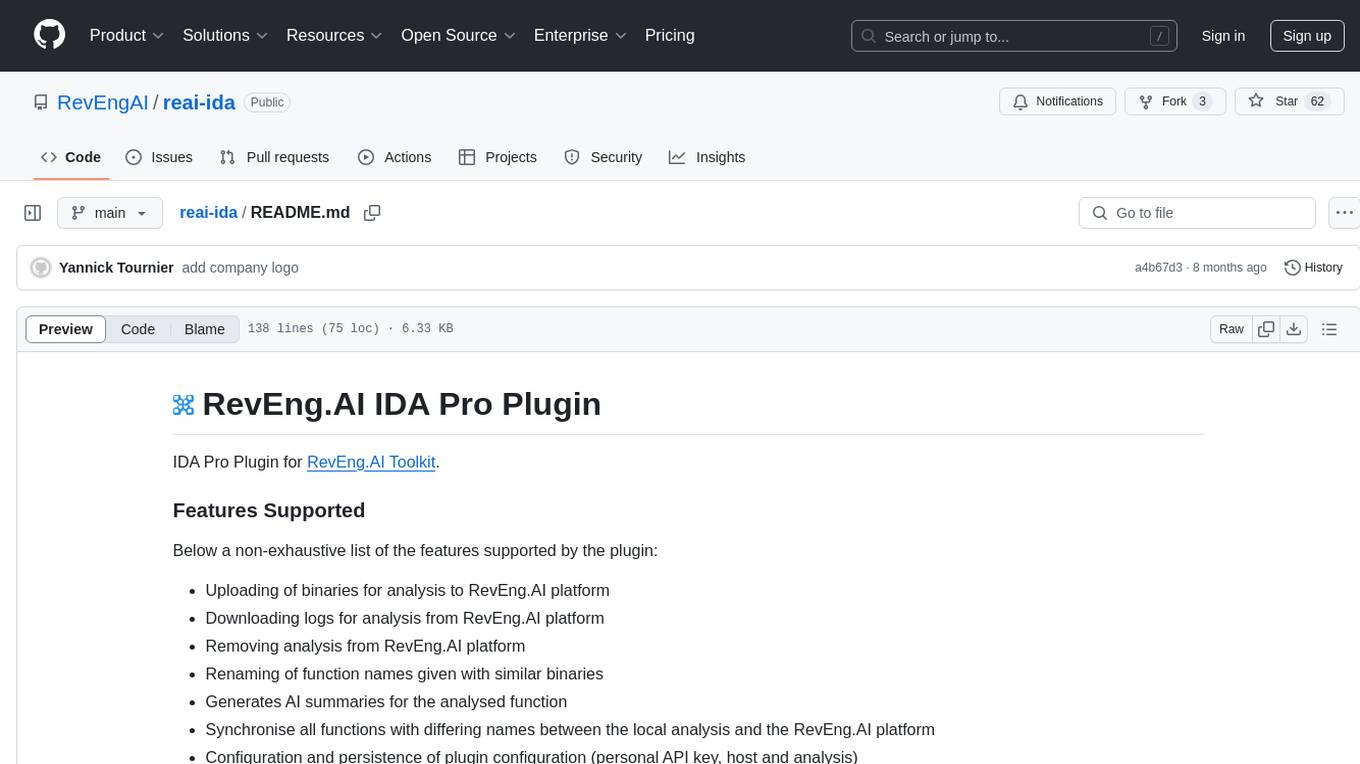The width and height of the screenshot is (1360, 764).
Task: Open the Raw file view
Action: pyautogui.click(x=1231, y=329)
